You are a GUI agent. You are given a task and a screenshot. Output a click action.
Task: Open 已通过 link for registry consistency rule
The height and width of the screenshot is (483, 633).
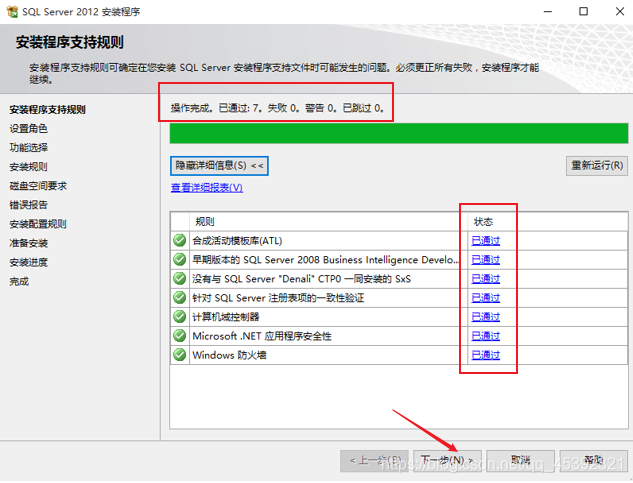pyautogui.click(x=486, y=298)
